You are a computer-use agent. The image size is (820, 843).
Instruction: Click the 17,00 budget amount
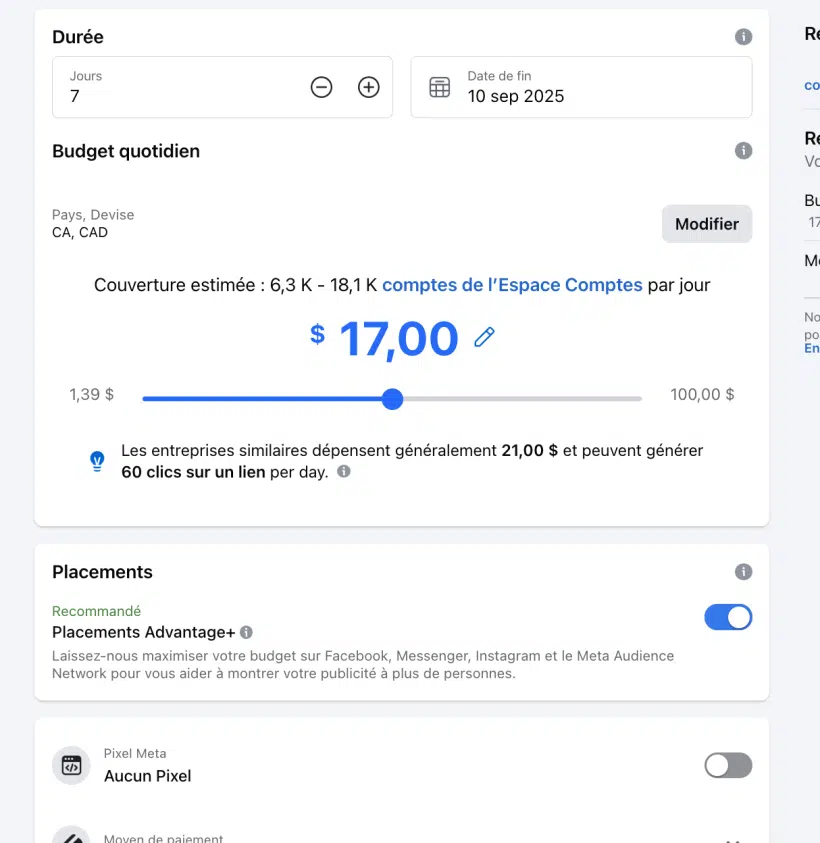coord(398,339)
